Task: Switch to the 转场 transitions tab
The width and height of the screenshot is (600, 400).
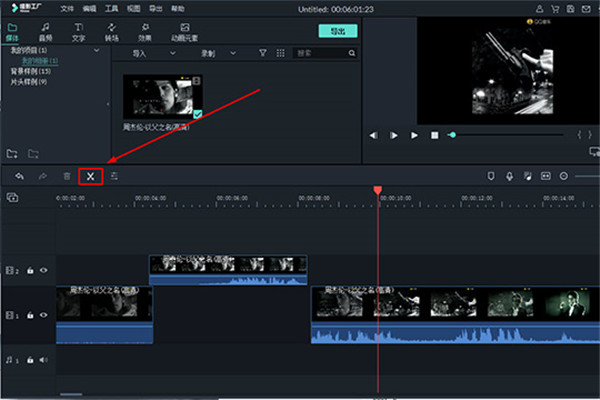Action: pos(112,31)
